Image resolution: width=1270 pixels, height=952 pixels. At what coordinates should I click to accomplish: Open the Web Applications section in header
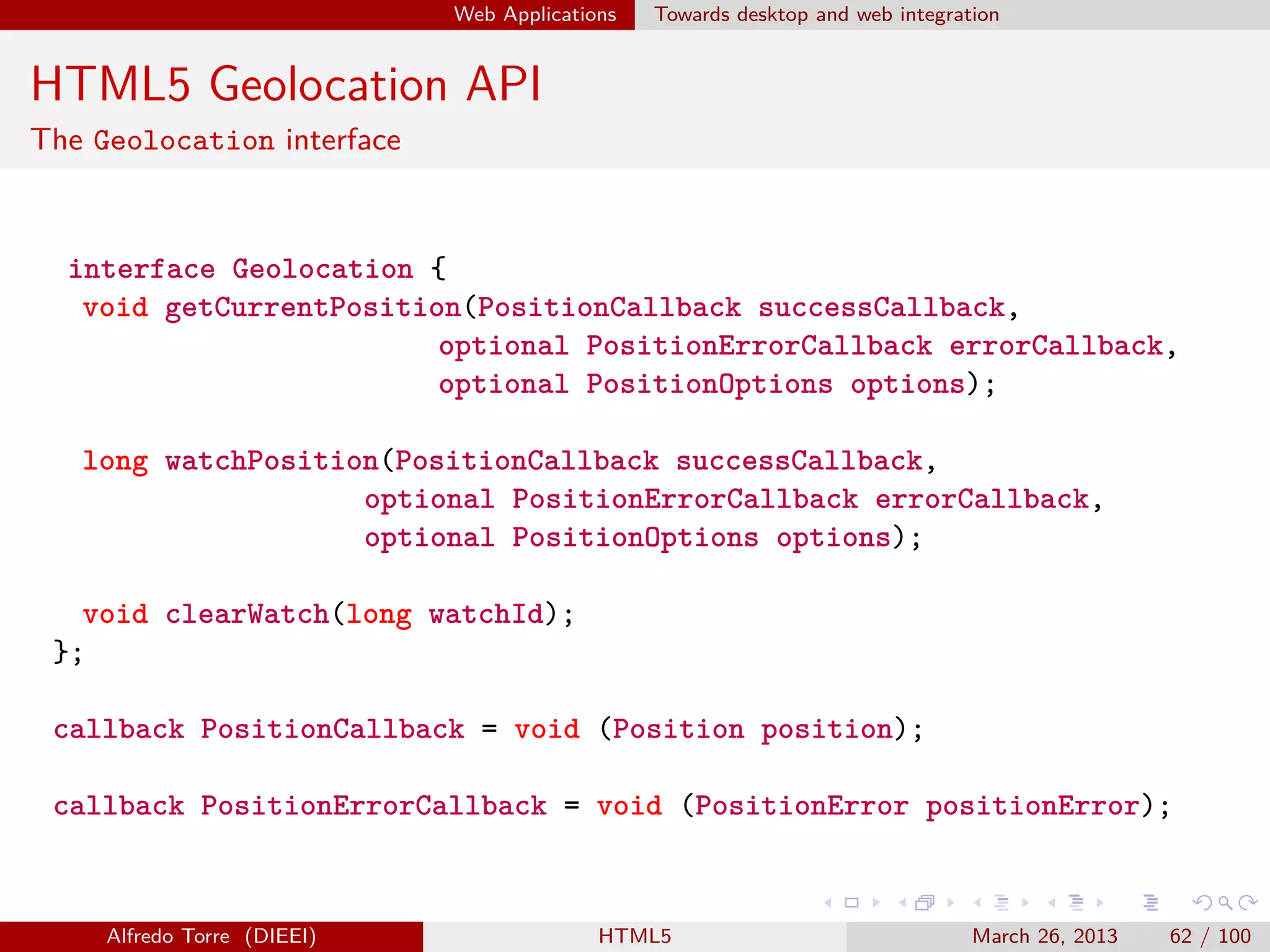pyautogui.click(x=535, y=14)
